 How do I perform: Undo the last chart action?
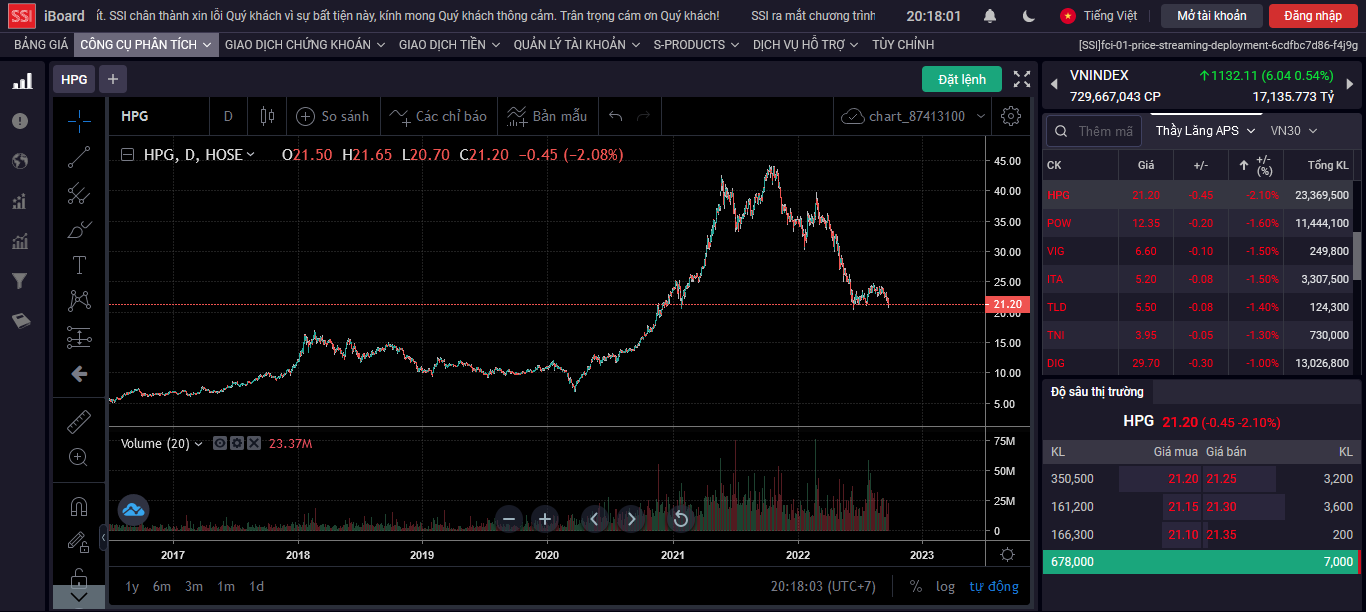click(616, 116)
